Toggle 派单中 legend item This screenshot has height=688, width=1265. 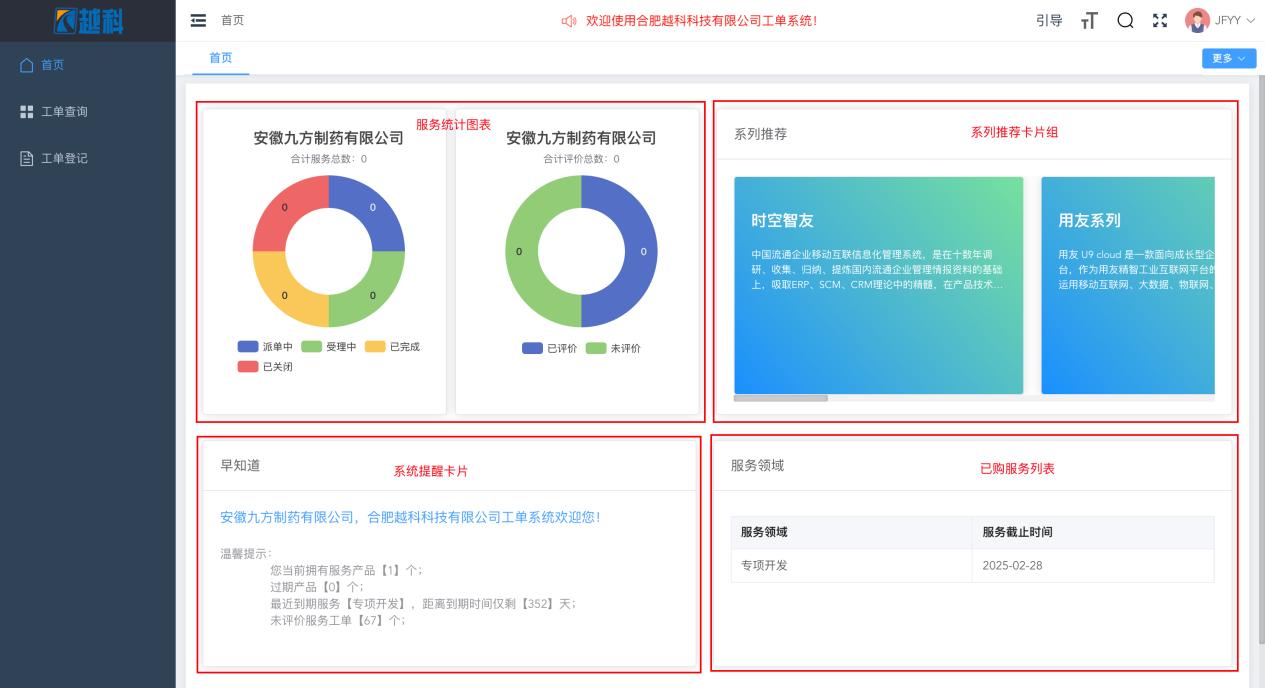pos(265,347)
